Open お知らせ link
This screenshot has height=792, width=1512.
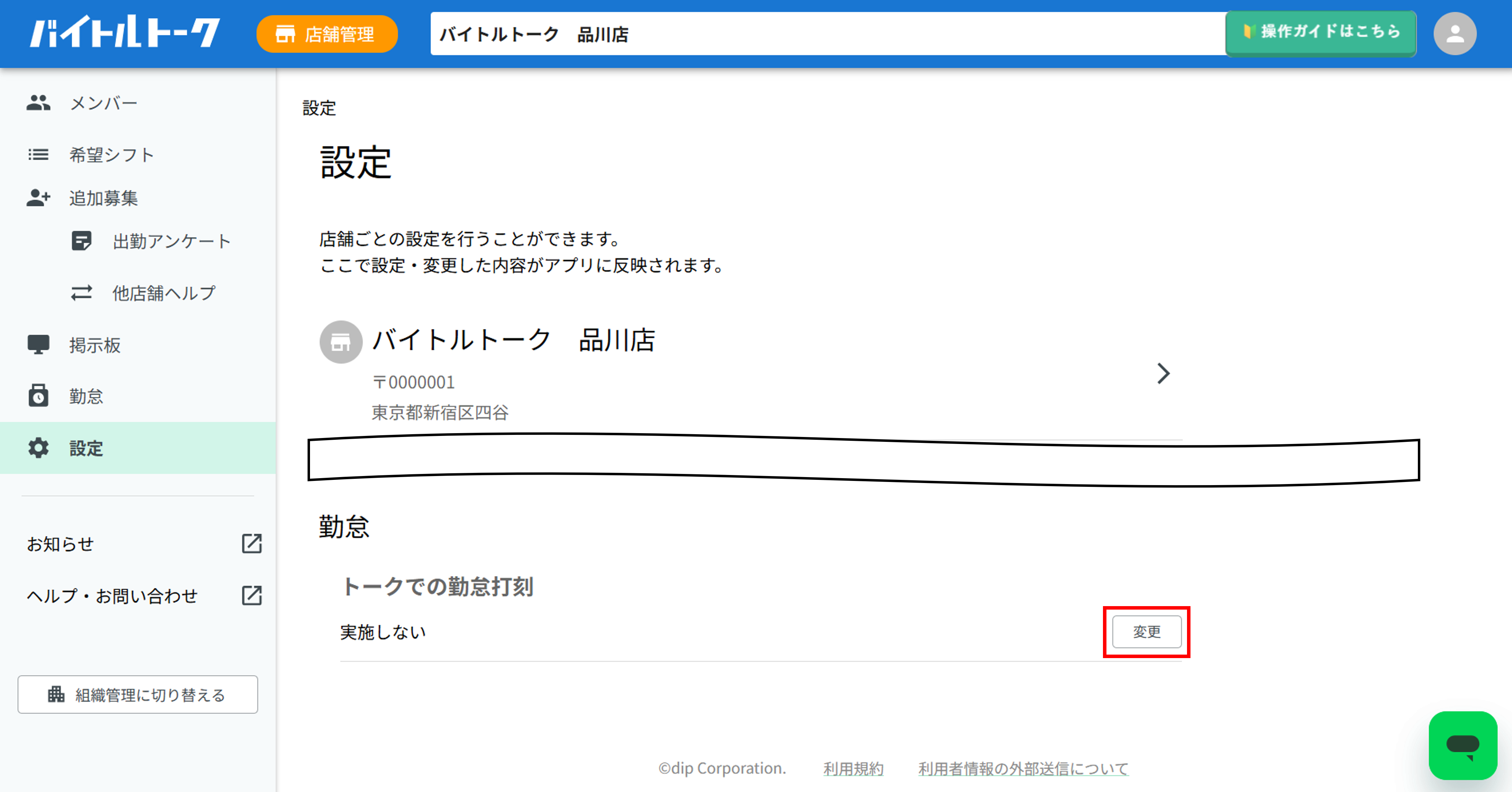[x=60, y=544]
